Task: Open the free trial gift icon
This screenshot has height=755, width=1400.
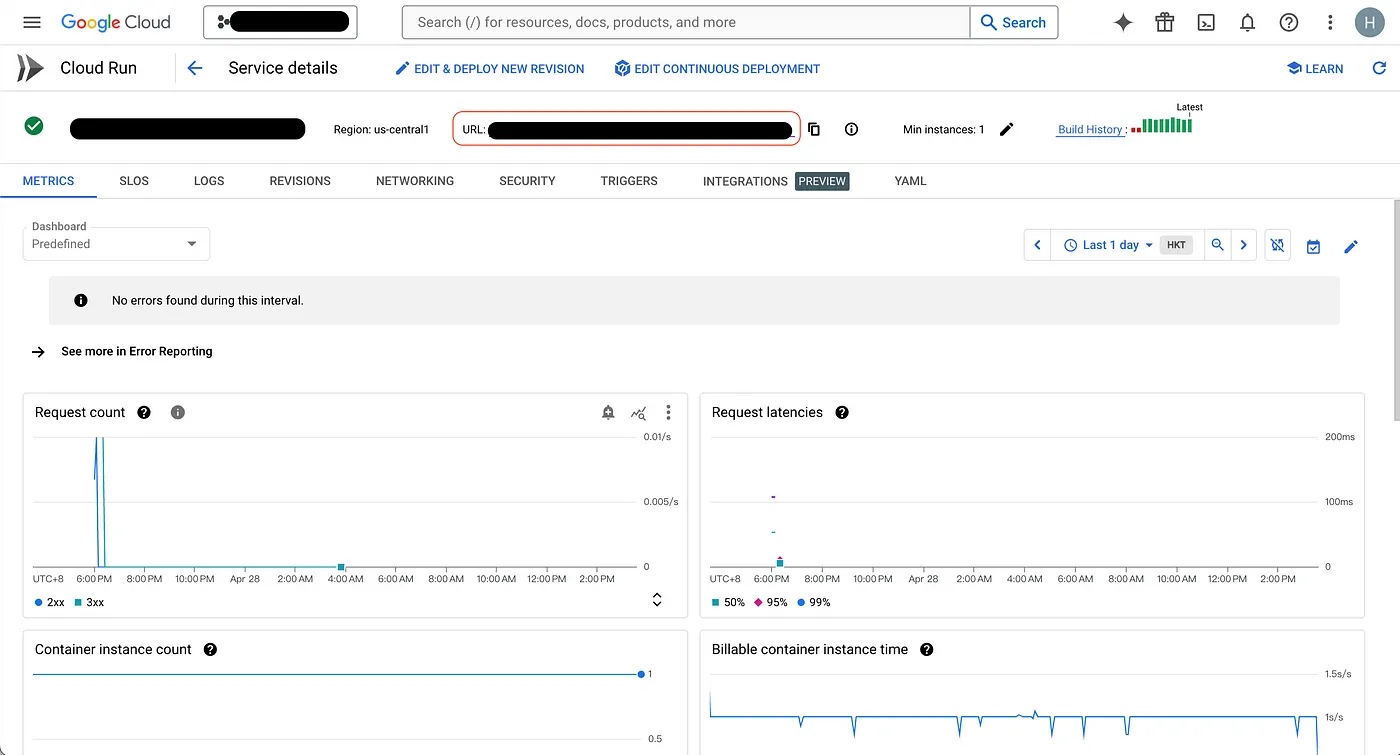Action: [1164, 22]
